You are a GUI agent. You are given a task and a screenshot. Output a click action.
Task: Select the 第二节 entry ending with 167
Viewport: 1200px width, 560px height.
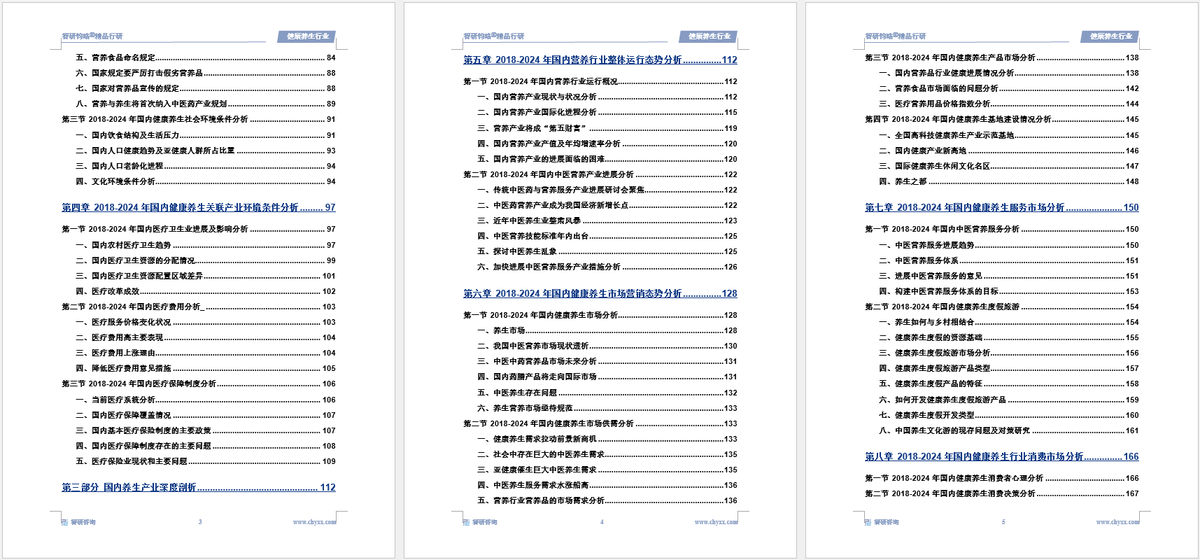(x=1001, y=493)
